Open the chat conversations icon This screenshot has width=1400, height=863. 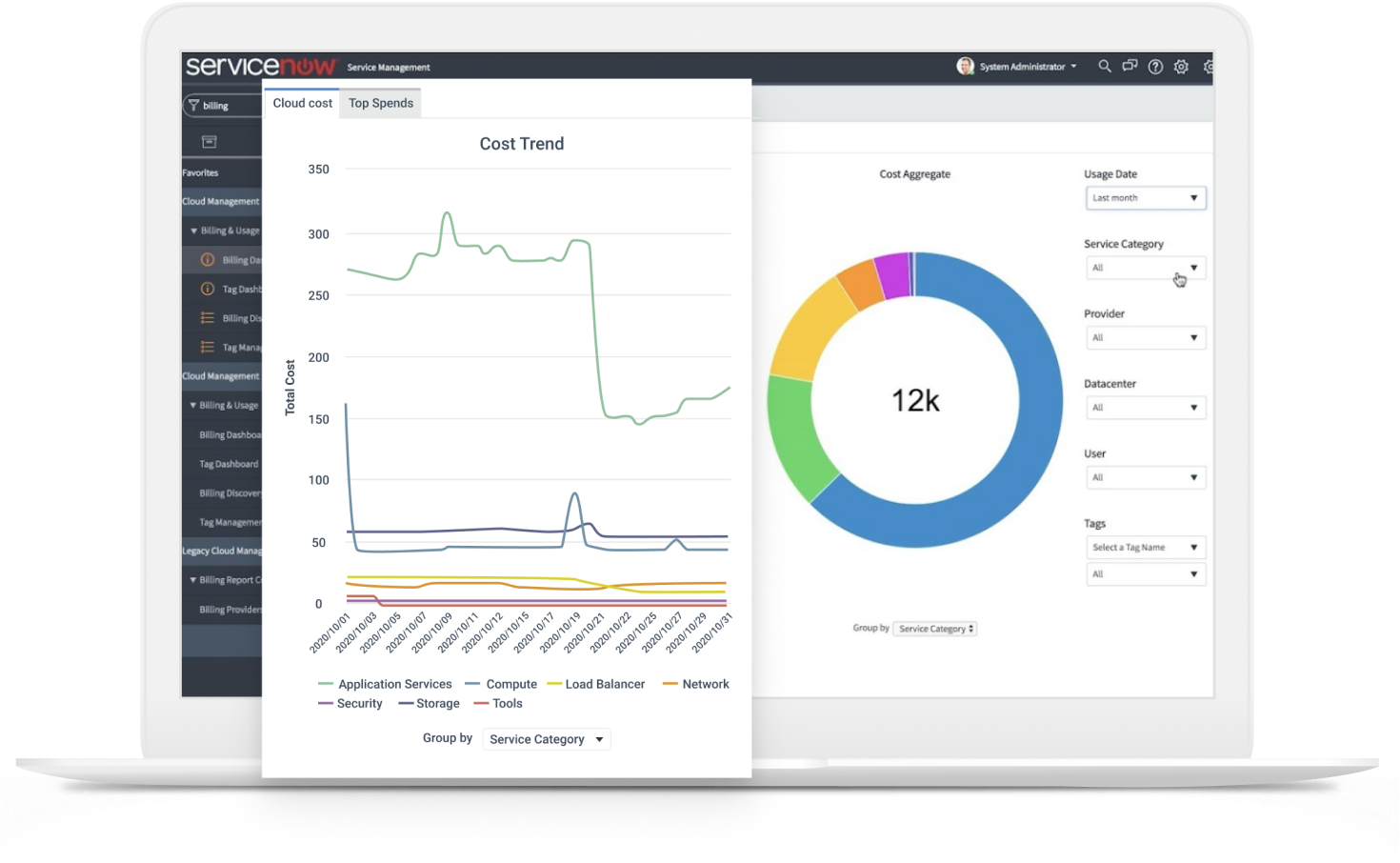[1130, 67]
